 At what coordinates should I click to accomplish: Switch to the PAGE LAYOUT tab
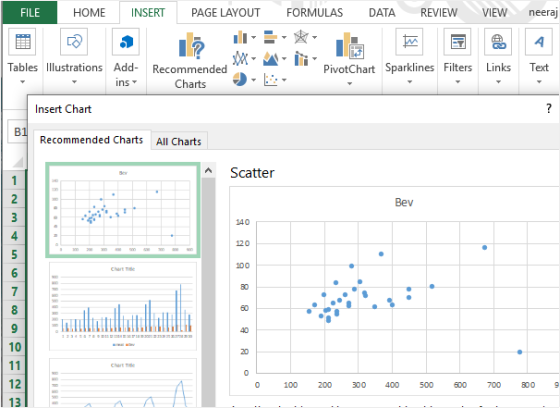(225, 13)
